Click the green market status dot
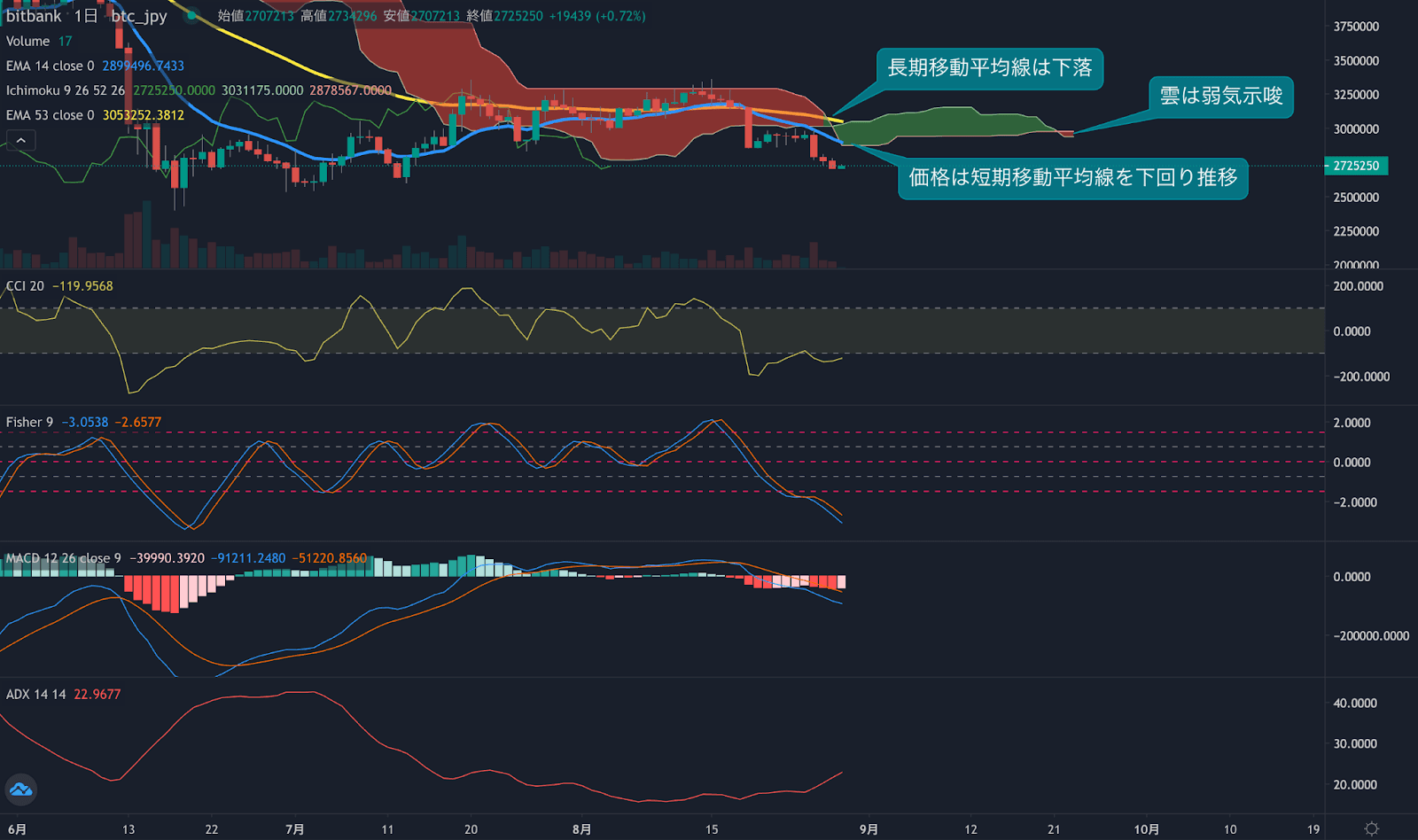The width and height of the screenshot is (1418, 840). click(x=191, y=16)
